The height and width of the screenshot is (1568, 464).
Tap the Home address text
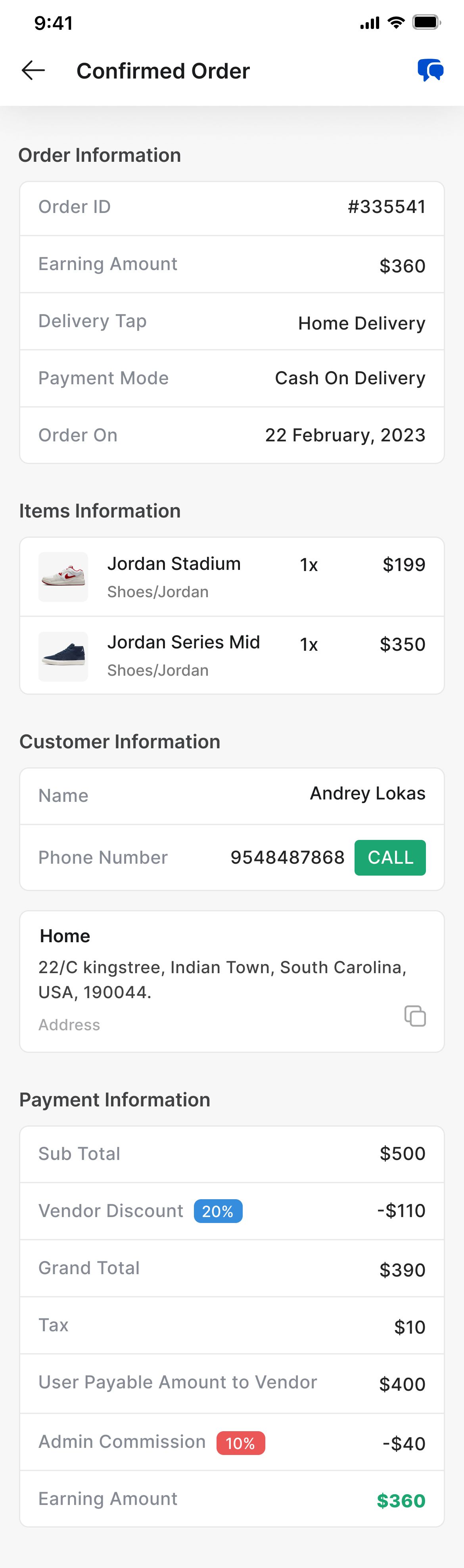click(x=222, y=980)
